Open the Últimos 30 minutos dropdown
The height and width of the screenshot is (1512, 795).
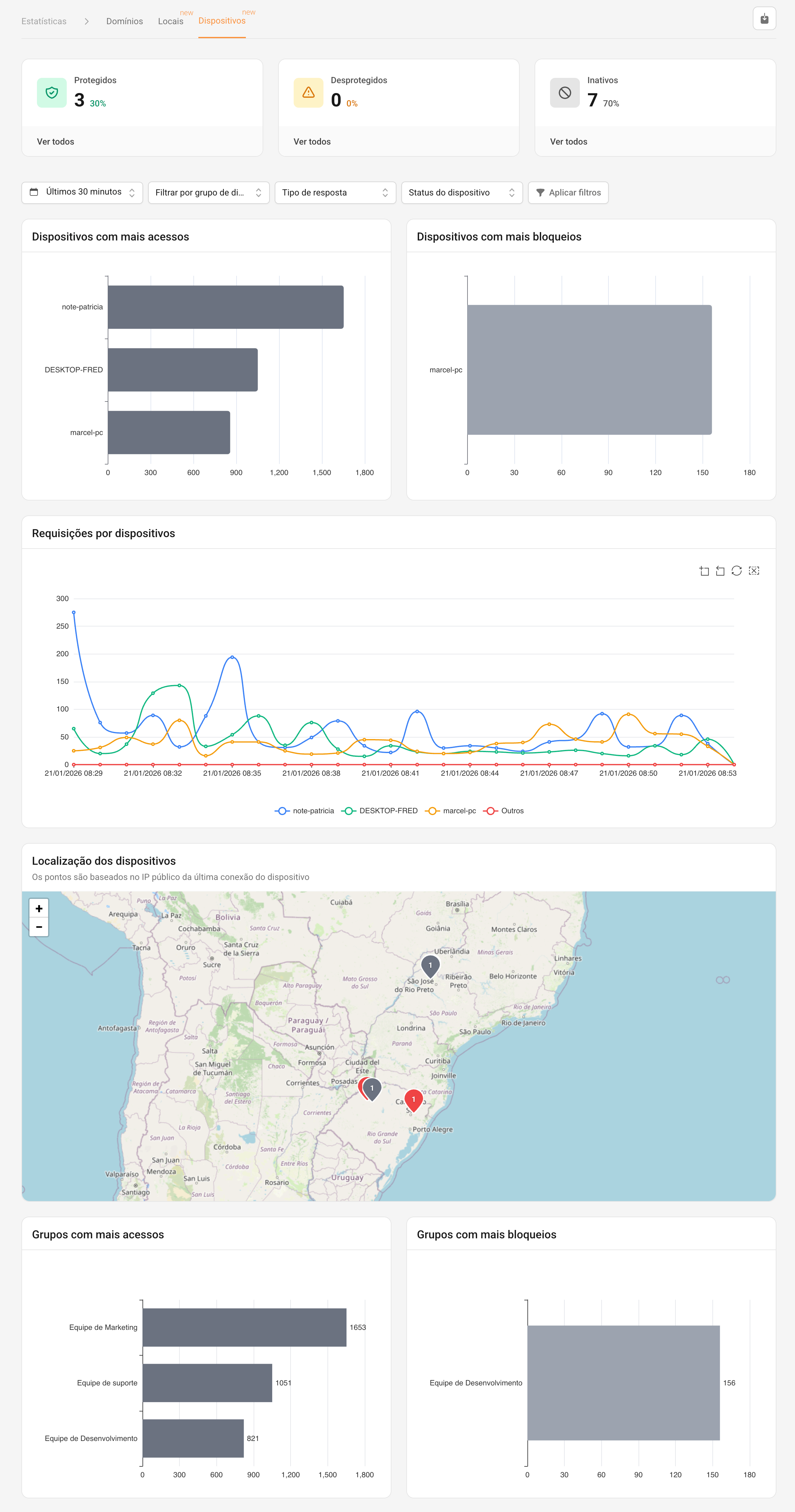82,192
